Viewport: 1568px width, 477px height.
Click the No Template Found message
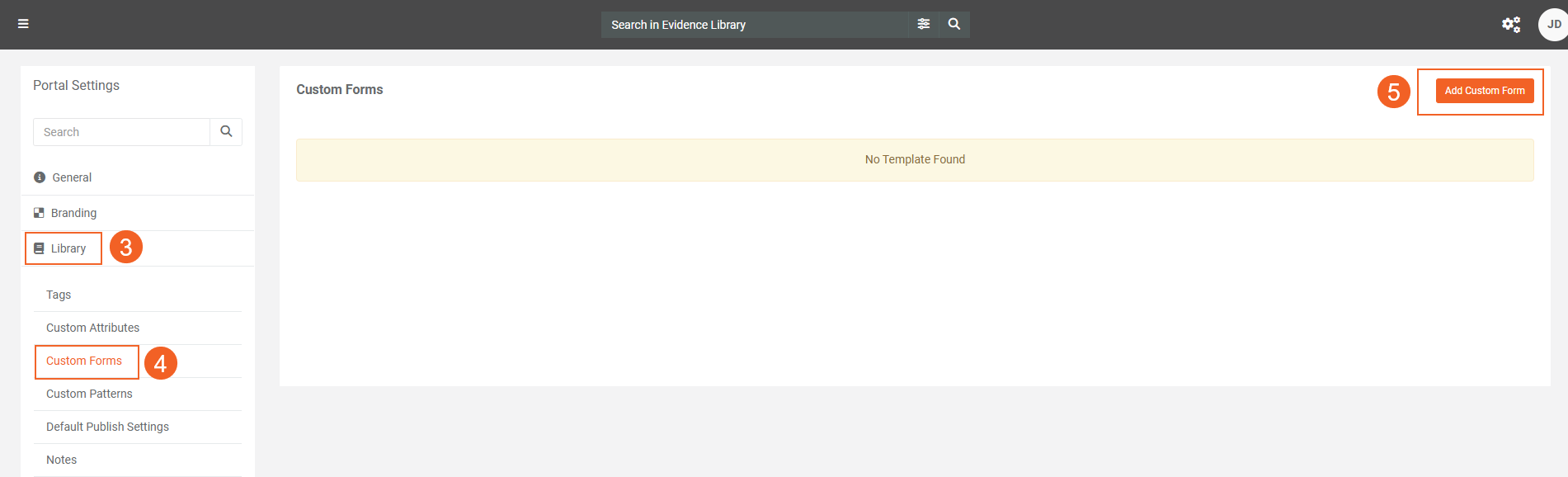tap(915, 159)
